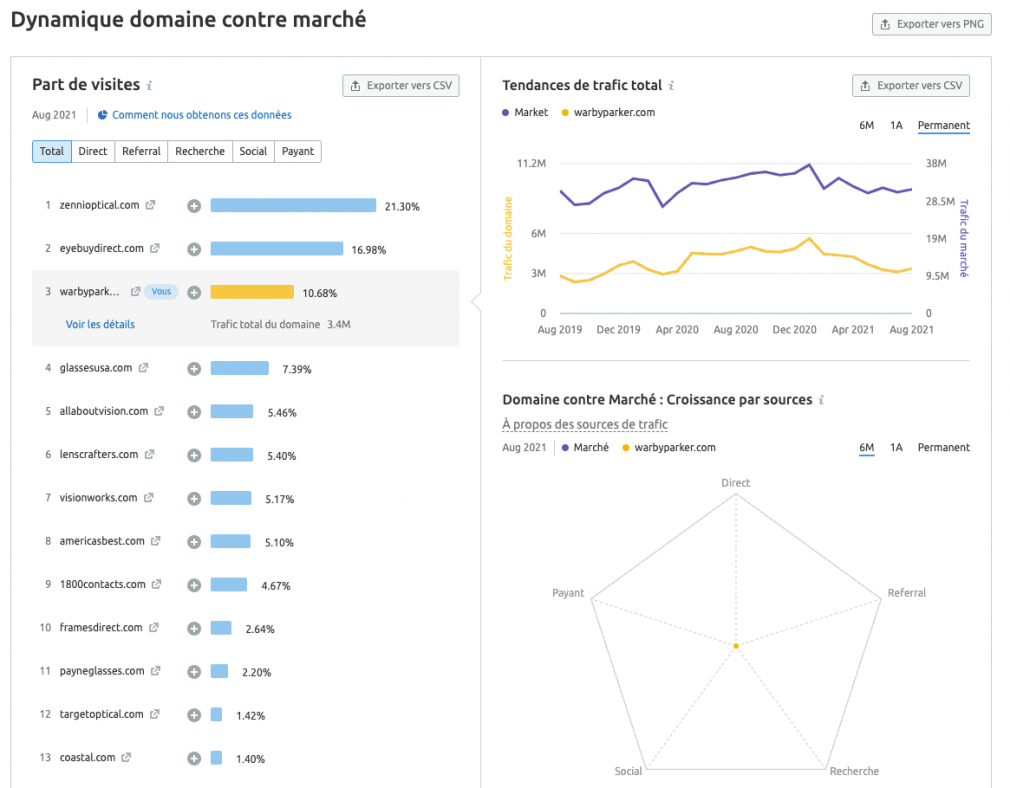Open external link icon beside payneglasses.com
Screen dimensions: 1010x788
pyautogui.click(x=155, y=671)
